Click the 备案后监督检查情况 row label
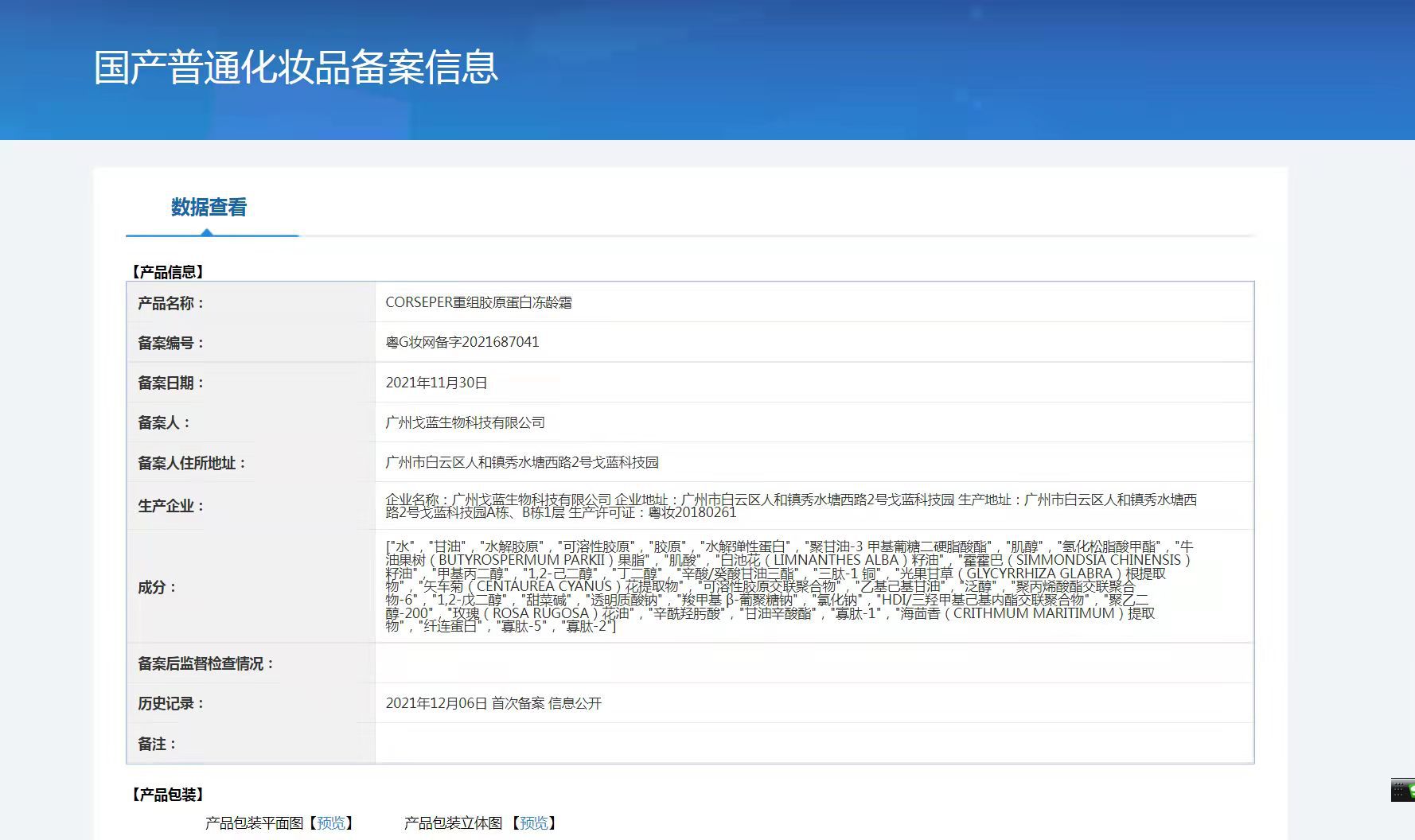 coord(206,663)
